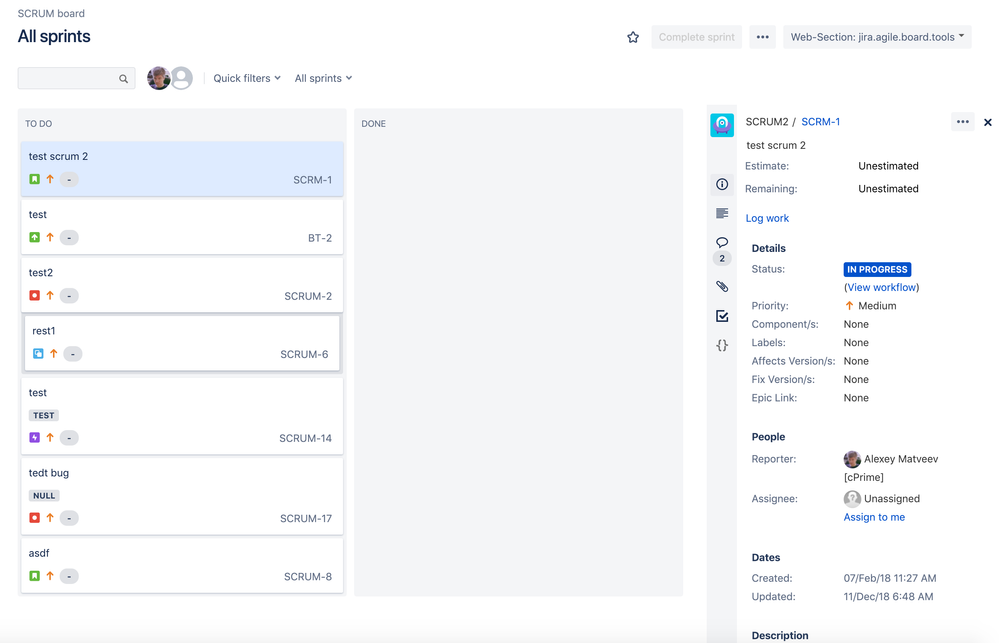This screenshot has width=999, height=643.
Task: Click the Details section heading
Action: [768, 248]
